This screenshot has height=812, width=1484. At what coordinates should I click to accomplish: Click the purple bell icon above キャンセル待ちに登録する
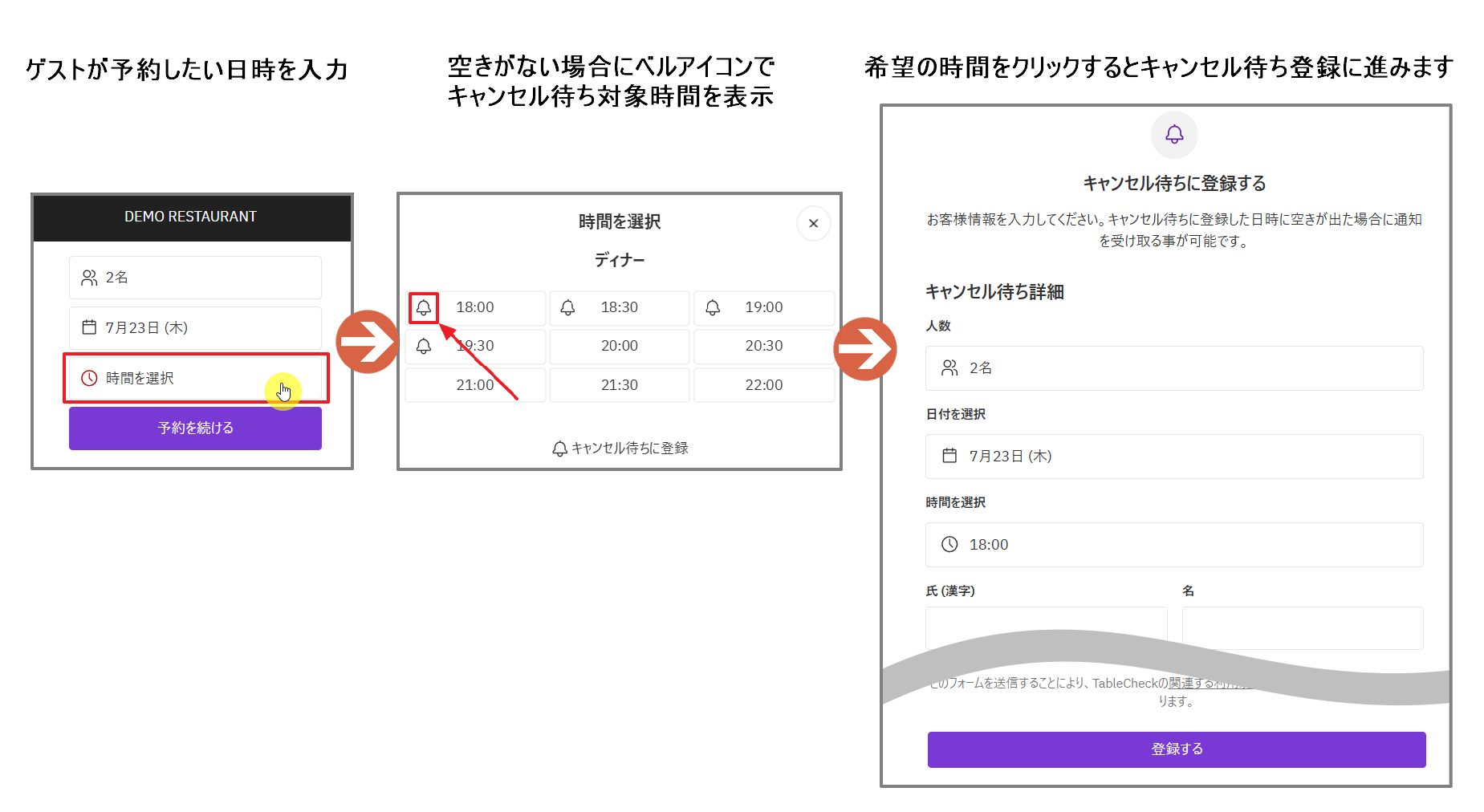click(1174, 134)
